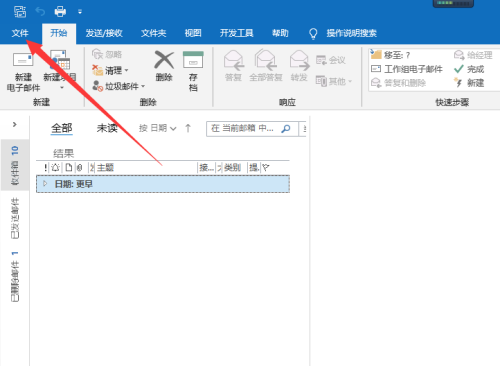Image resolution: width=500 pixels, height=366 pixels.
Task: Select the 已发送邮件 folder
Action: tap(15, 218)
